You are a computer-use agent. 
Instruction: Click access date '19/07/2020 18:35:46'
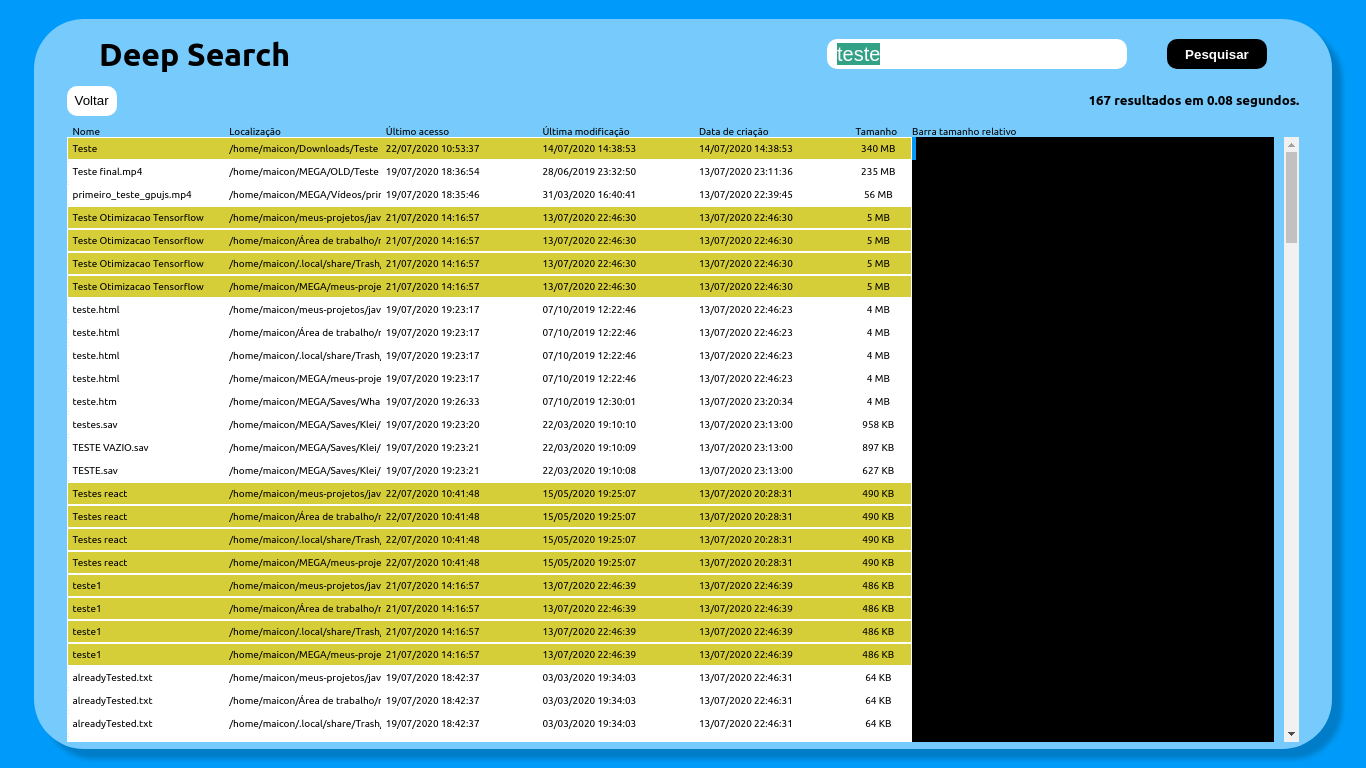click(432, 195)
